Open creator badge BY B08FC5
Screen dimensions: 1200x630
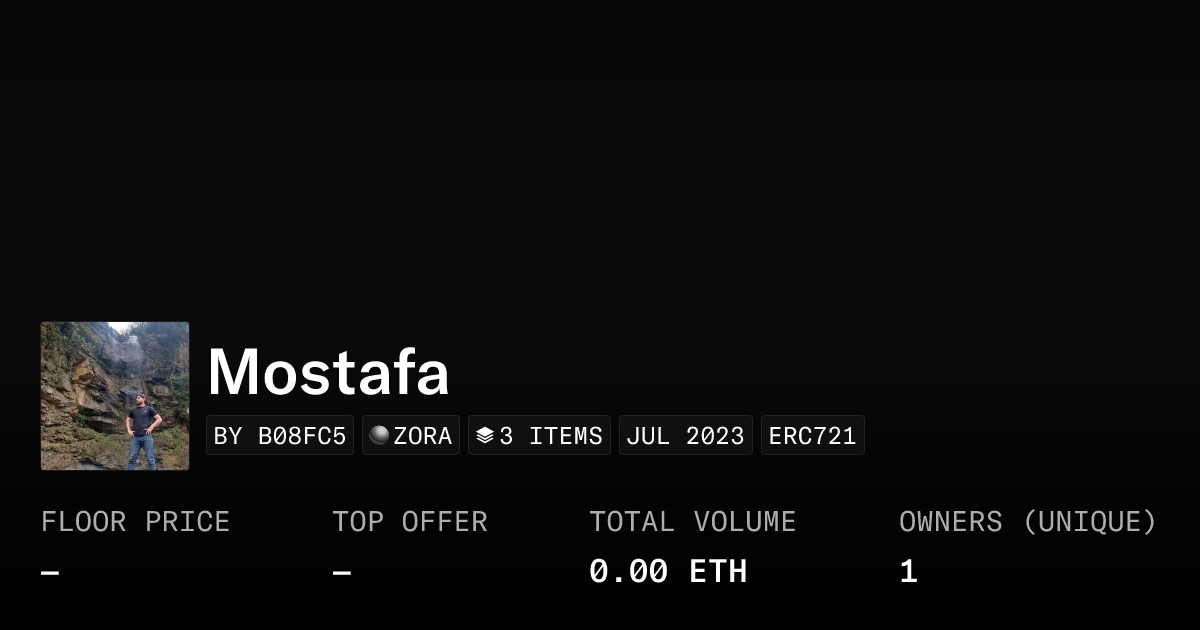(x=280, y=436)
